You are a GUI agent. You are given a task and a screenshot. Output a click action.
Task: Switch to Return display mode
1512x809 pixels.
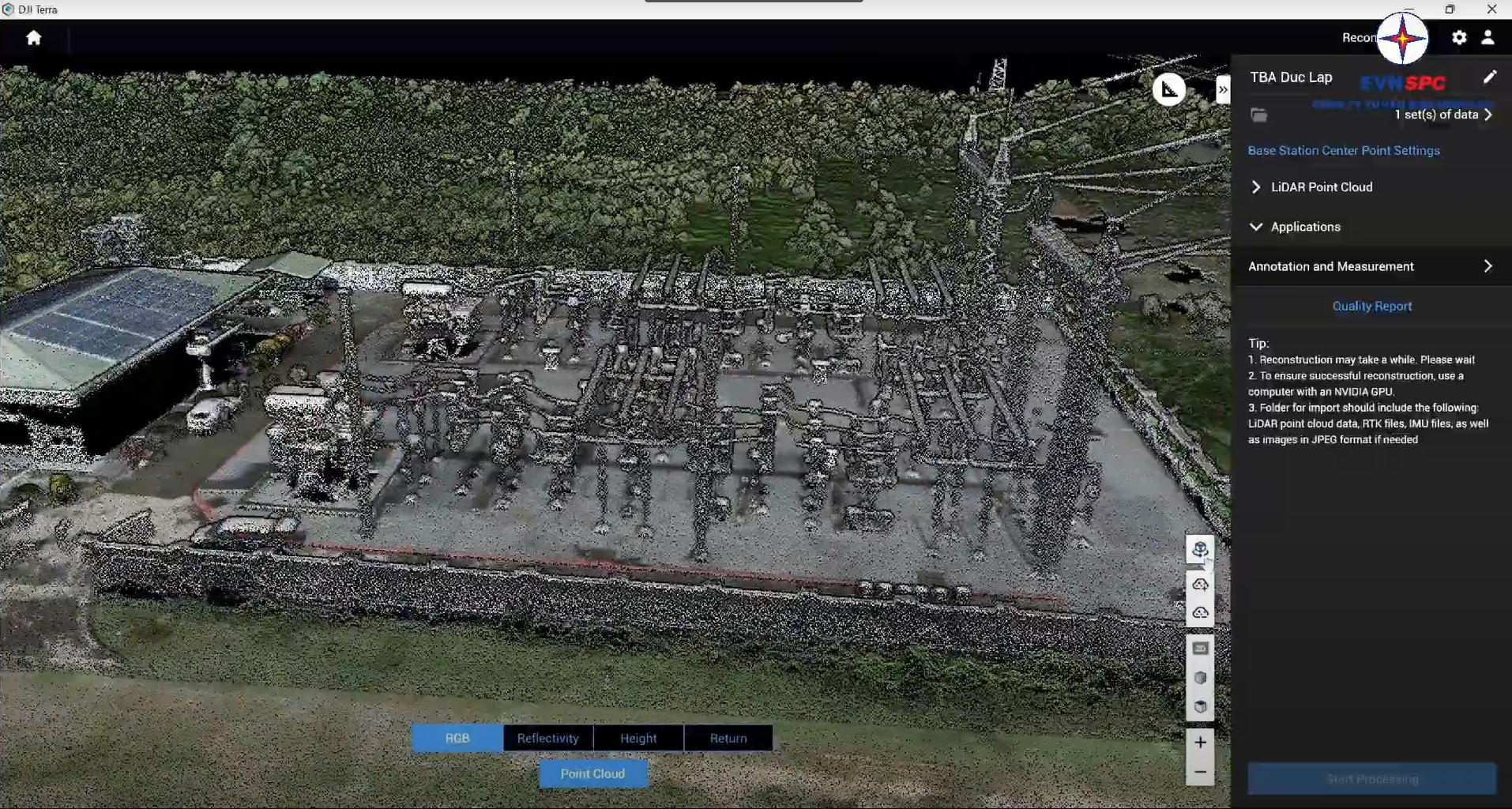click(x=728, y=738)
